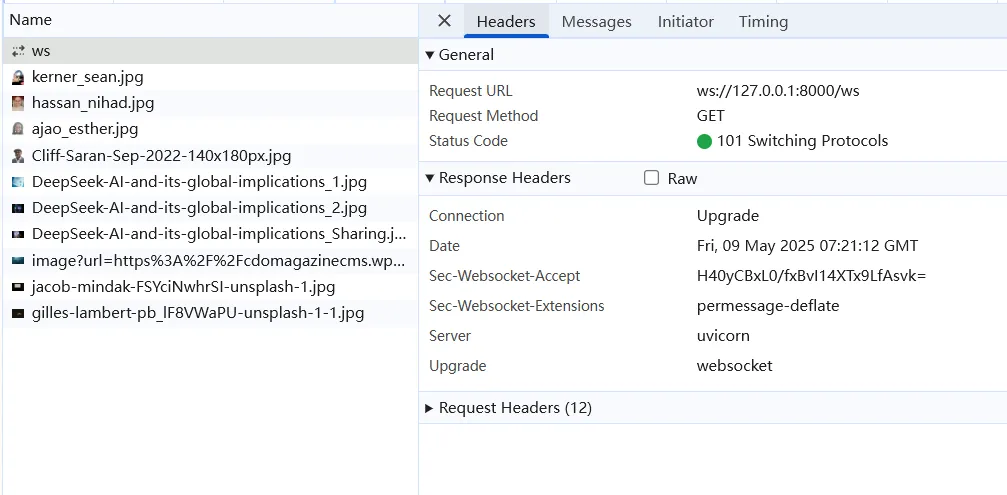Image resolution: width=1007 pixels, height=495 pixels.
Task: Open the Timing tab
Action: coord(763,22)
